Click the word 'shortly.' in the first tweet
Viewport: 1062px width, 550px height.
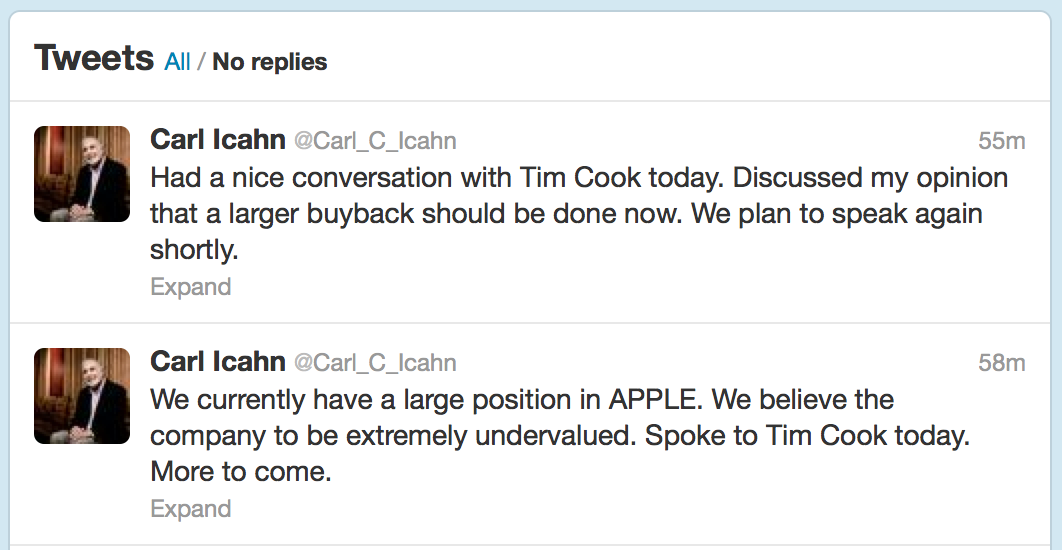tap(194, 250)
